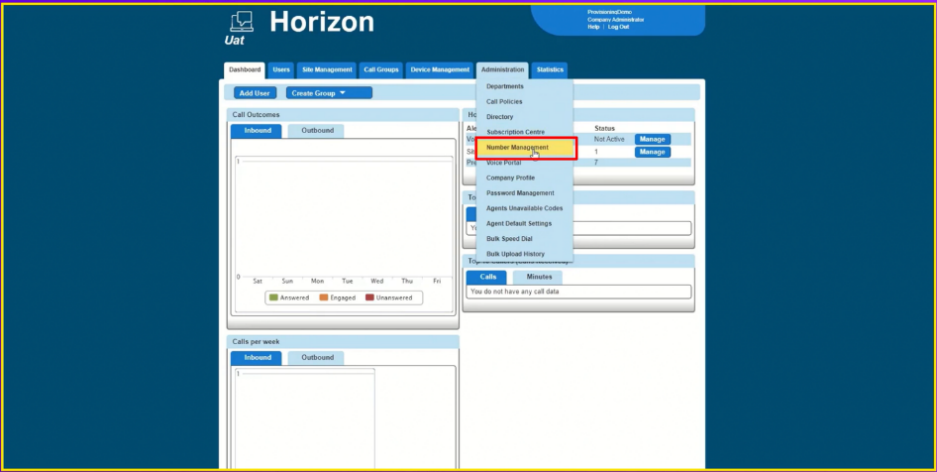Screen dimensions: 937x472
Task: Click the Uat environment label
Action: click(x=234, y=41)
